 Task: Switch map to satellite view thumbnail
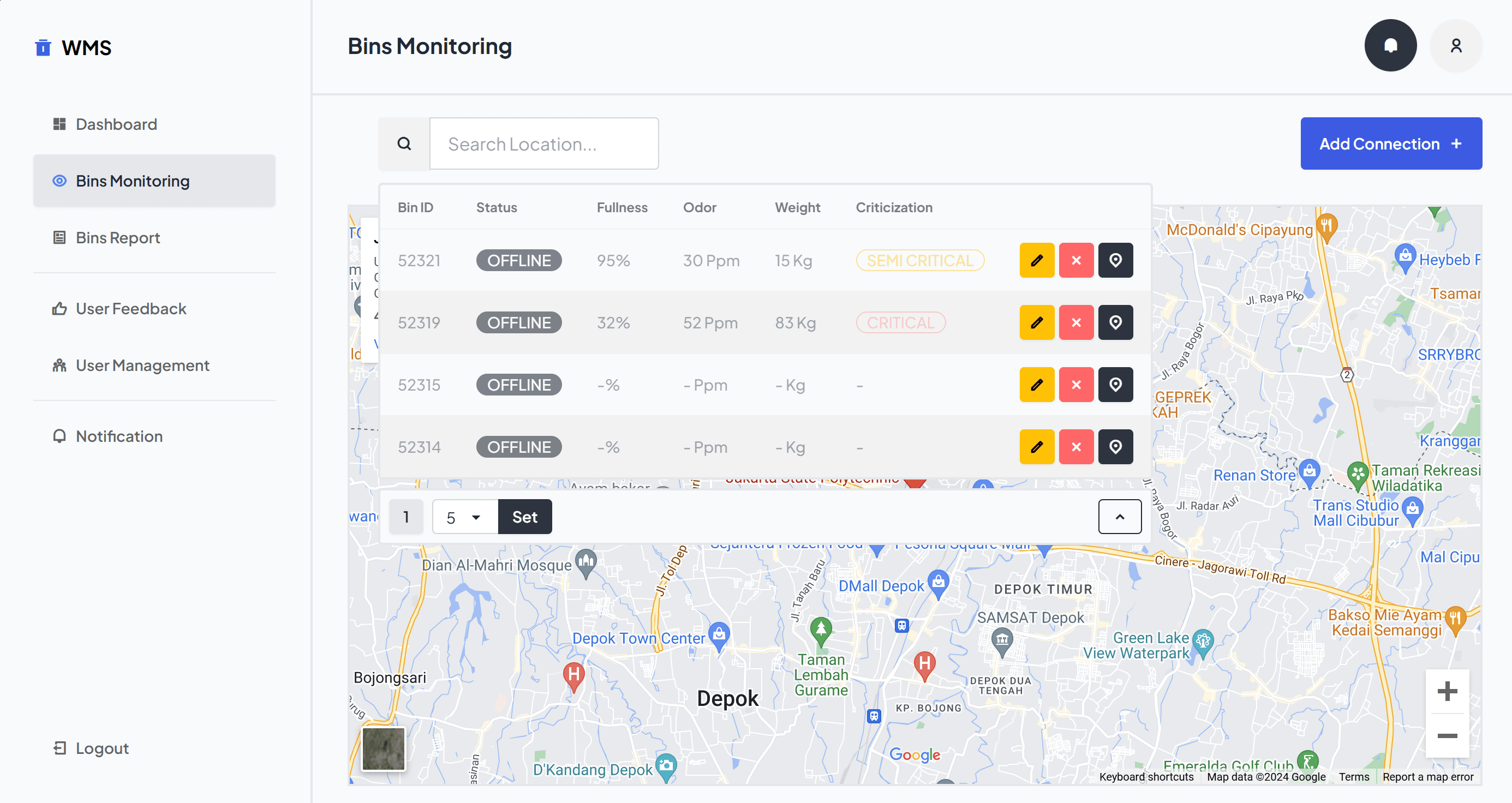click(x=383, y=749)
